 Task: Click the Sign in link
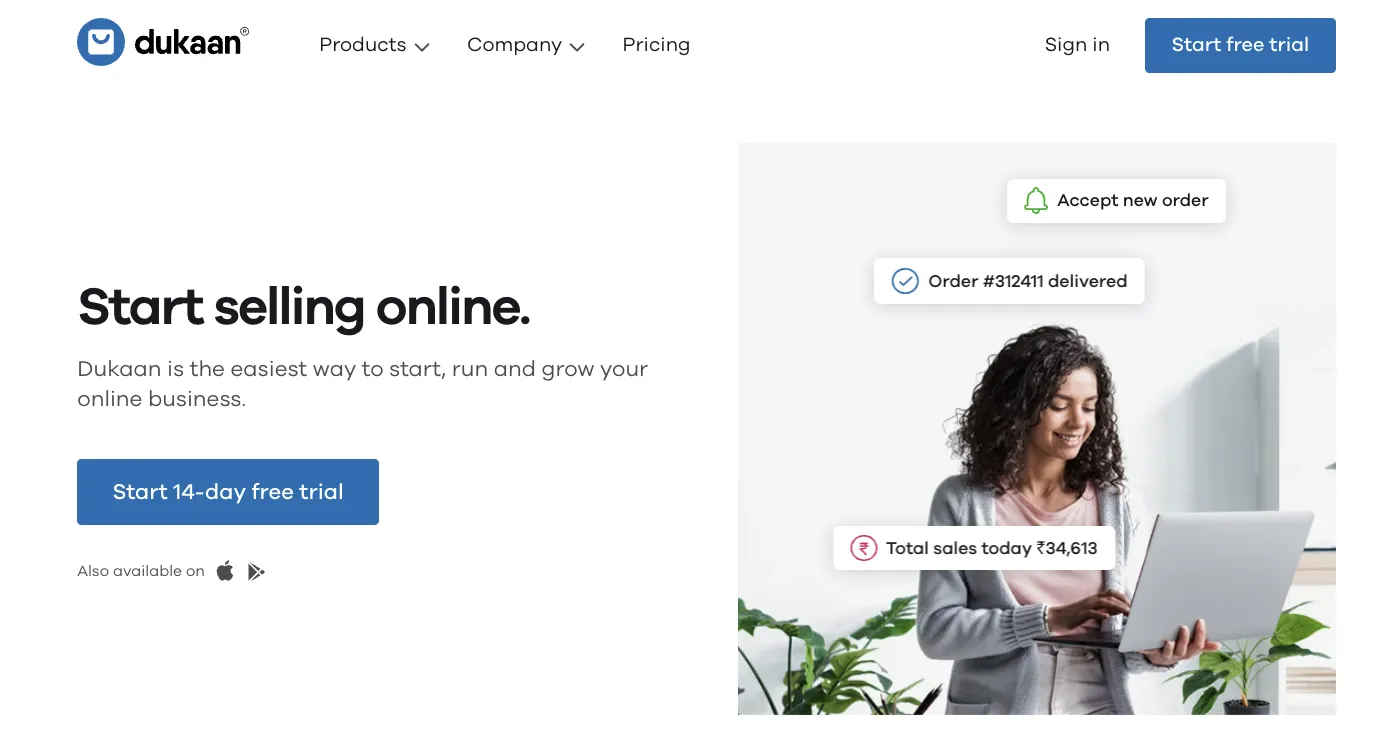pyautogui.click(x=1077, y=45)
